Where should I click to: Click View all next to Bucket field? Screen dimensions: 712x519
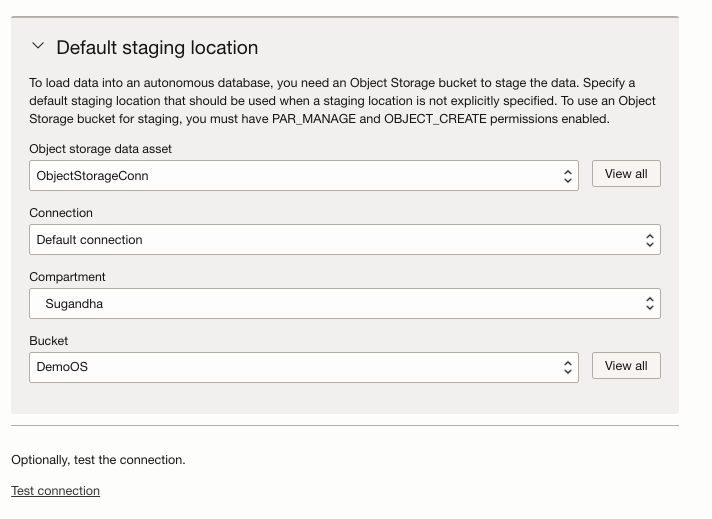point(626,366)
